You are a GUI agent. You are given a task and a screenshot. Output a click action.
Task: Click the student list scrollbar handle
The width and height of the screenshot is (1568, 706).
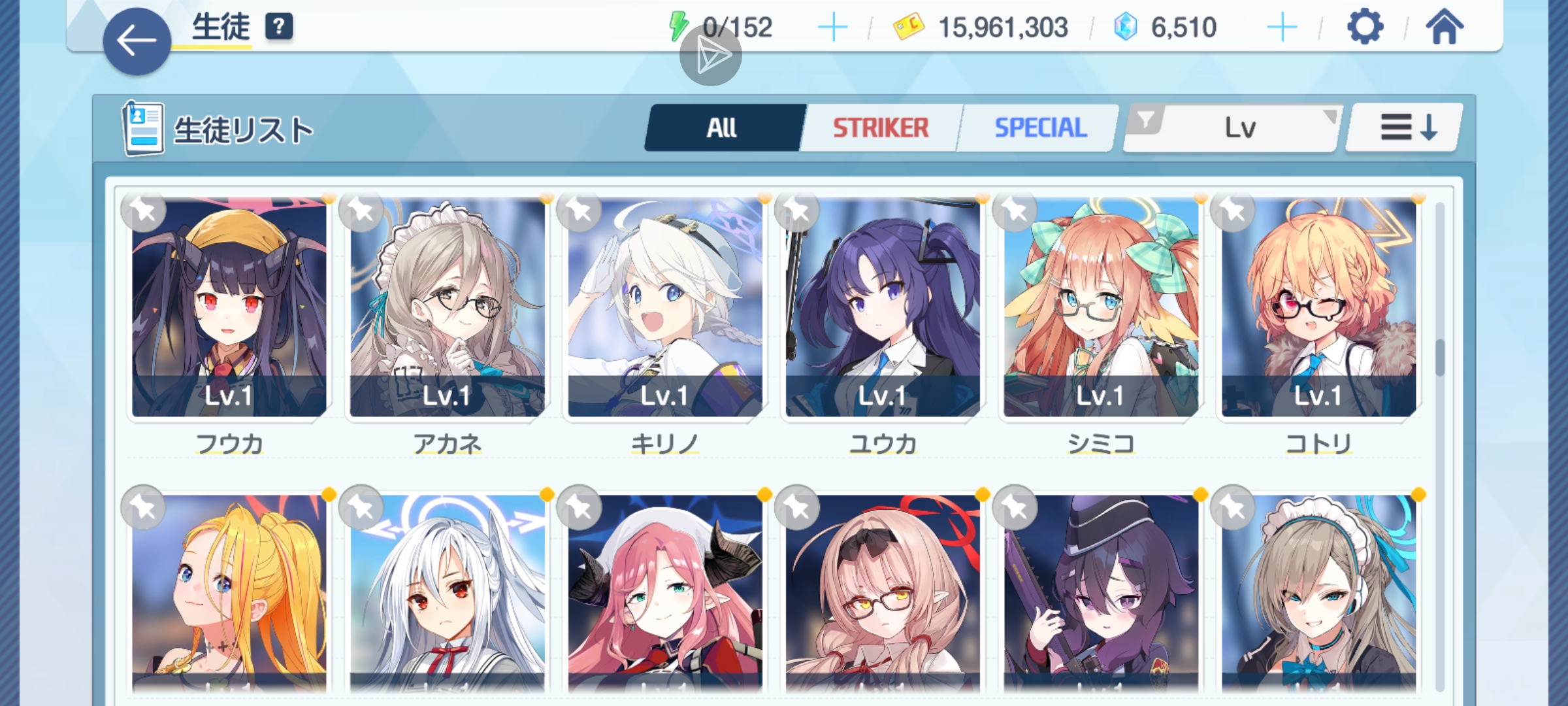pos(1440,358)
